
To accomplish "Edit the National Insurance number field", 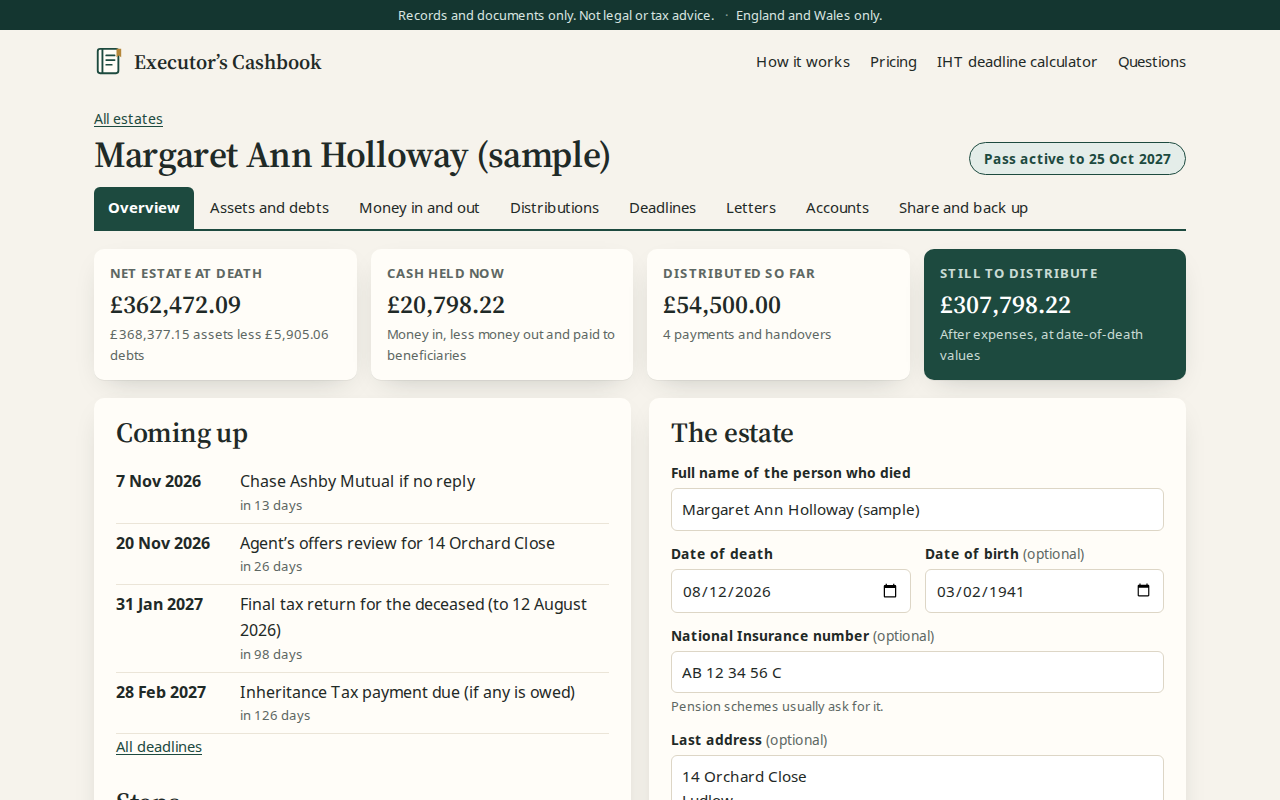I will pyautogui.click(x=917, y=672).
